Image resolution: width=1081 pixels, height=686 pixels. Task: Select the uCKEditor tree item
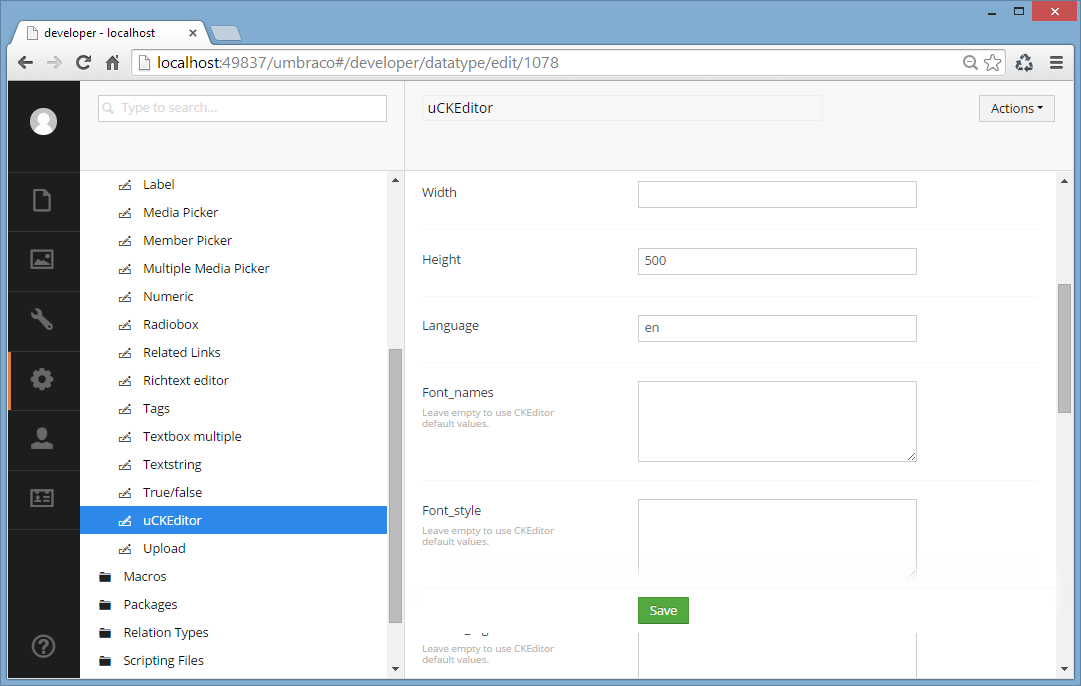coord(234,521)
